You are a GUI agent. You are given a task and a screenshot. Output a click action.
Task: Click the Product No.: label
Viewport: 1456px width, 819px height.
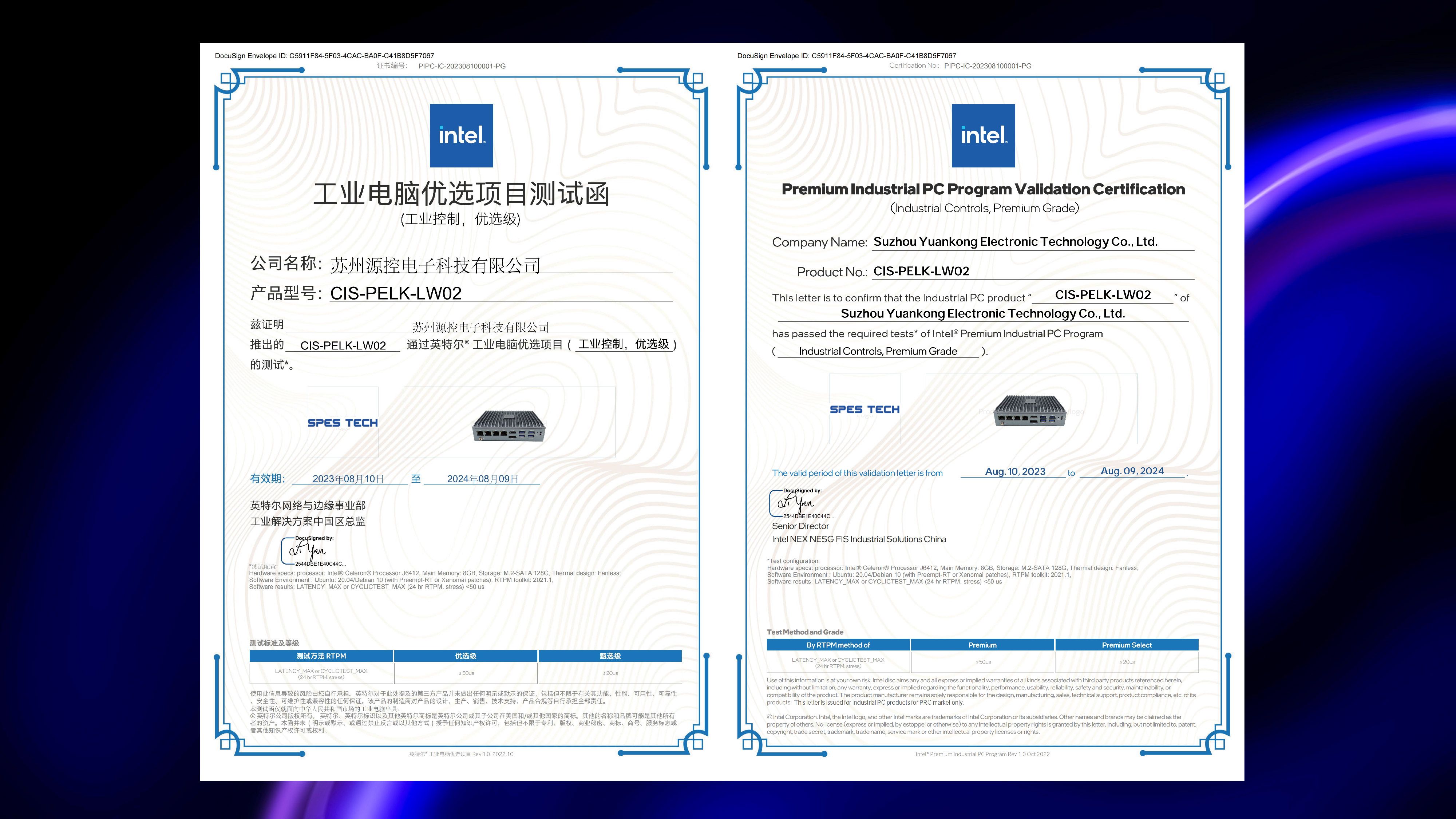(832, 272)
